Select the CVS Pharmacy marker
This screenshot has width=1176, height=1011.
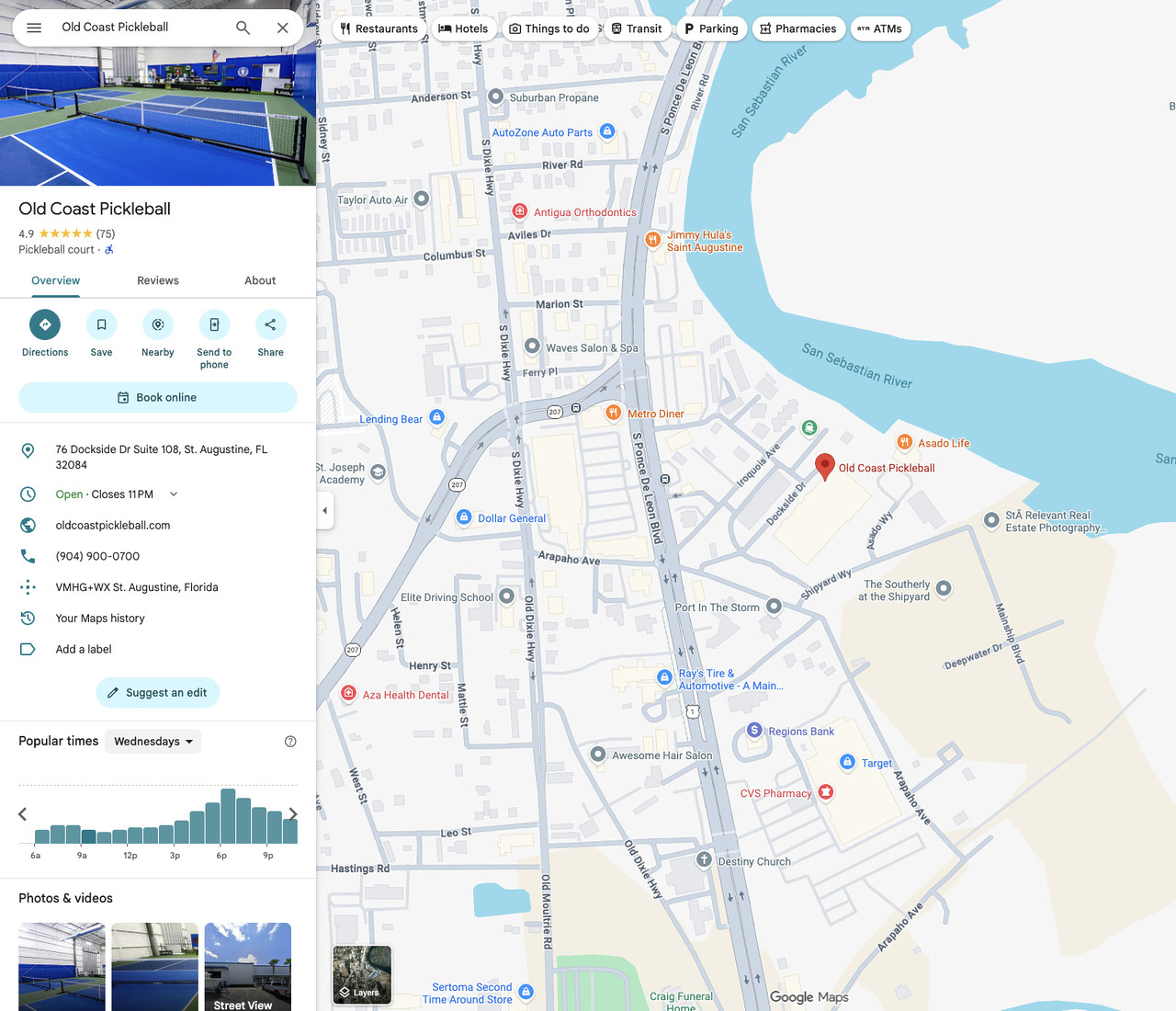826,792
